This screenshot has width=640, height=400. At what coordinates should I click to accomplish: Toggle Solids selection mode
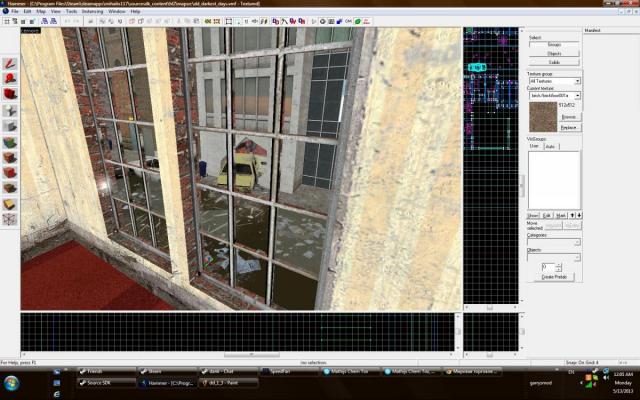[553, 63]
